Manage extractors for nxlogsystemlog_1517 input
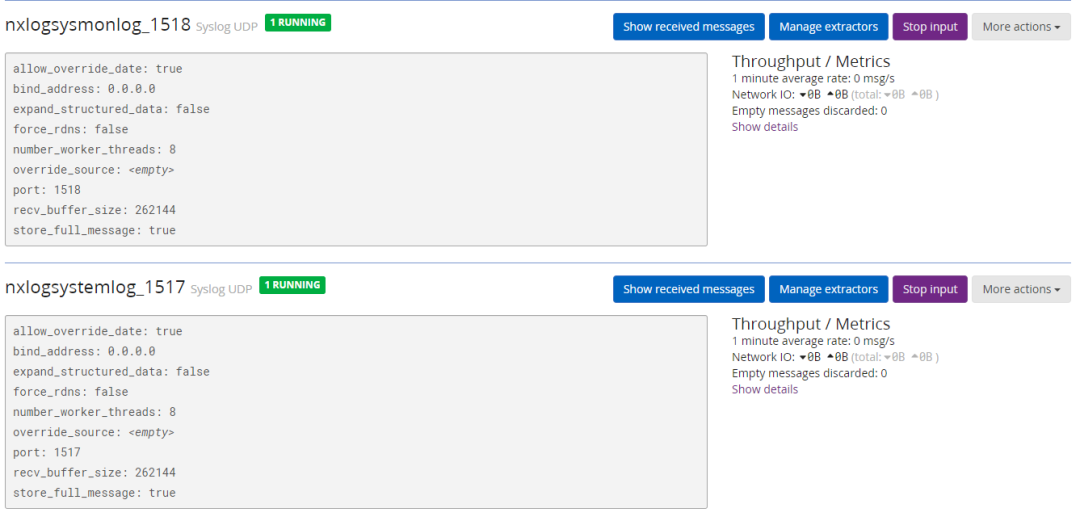Image resolution: width=1080 pixels, height=521 pixels. tap(828, 289)
